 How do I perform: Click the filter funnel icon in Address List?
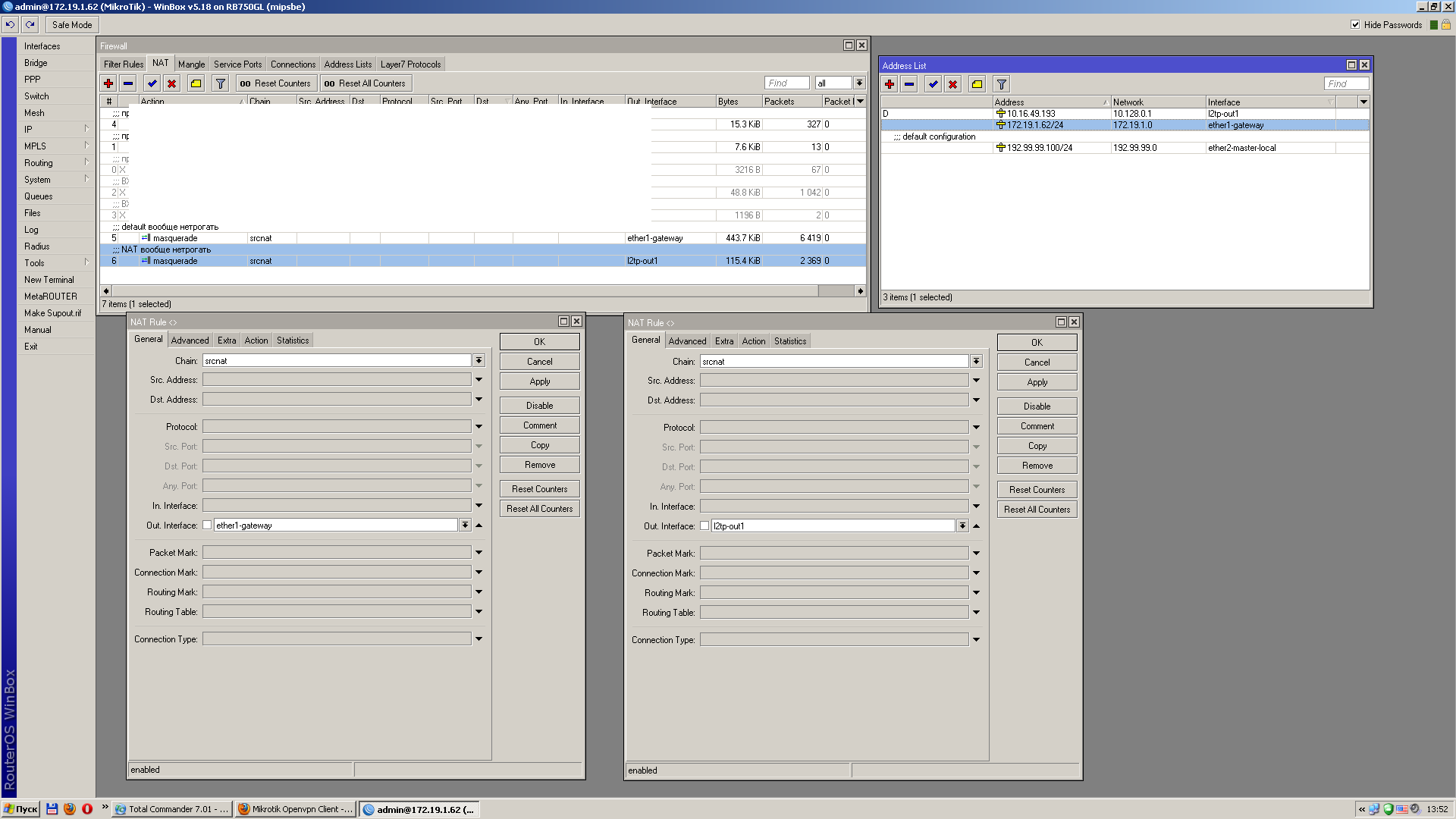[1001, 84]
